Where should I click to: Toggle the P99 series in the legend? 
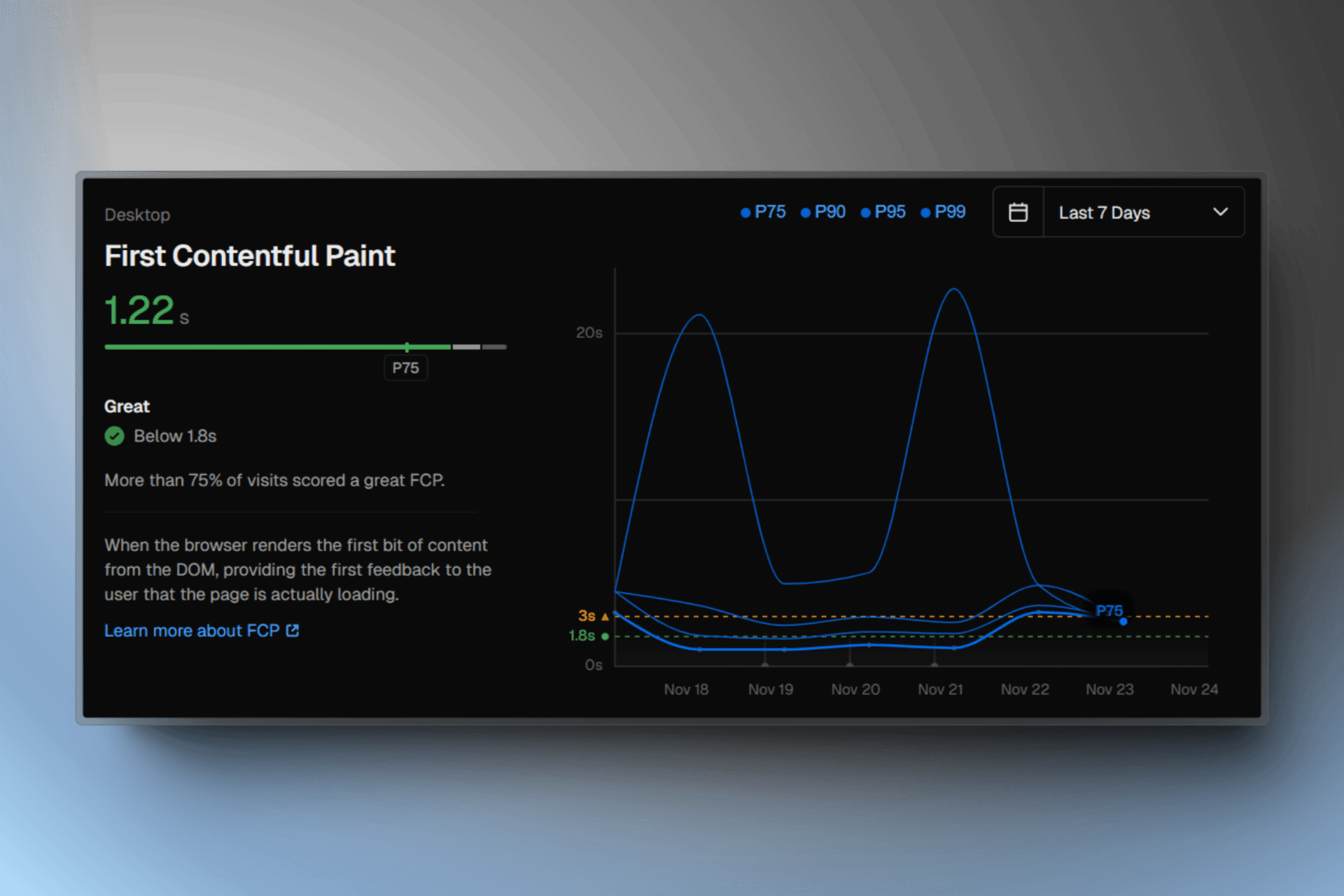(x=943, y=212)
